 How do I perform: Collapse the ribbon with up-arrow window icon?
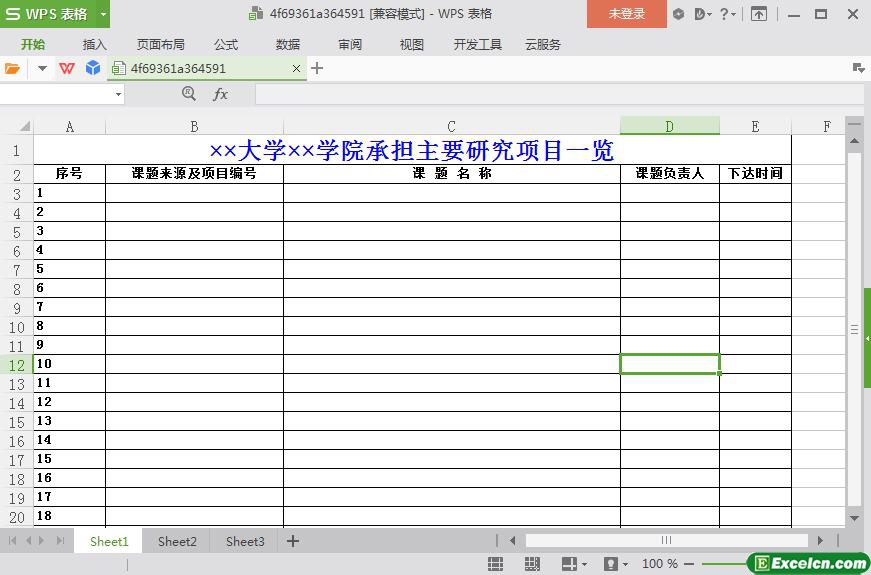click(759, 14)
